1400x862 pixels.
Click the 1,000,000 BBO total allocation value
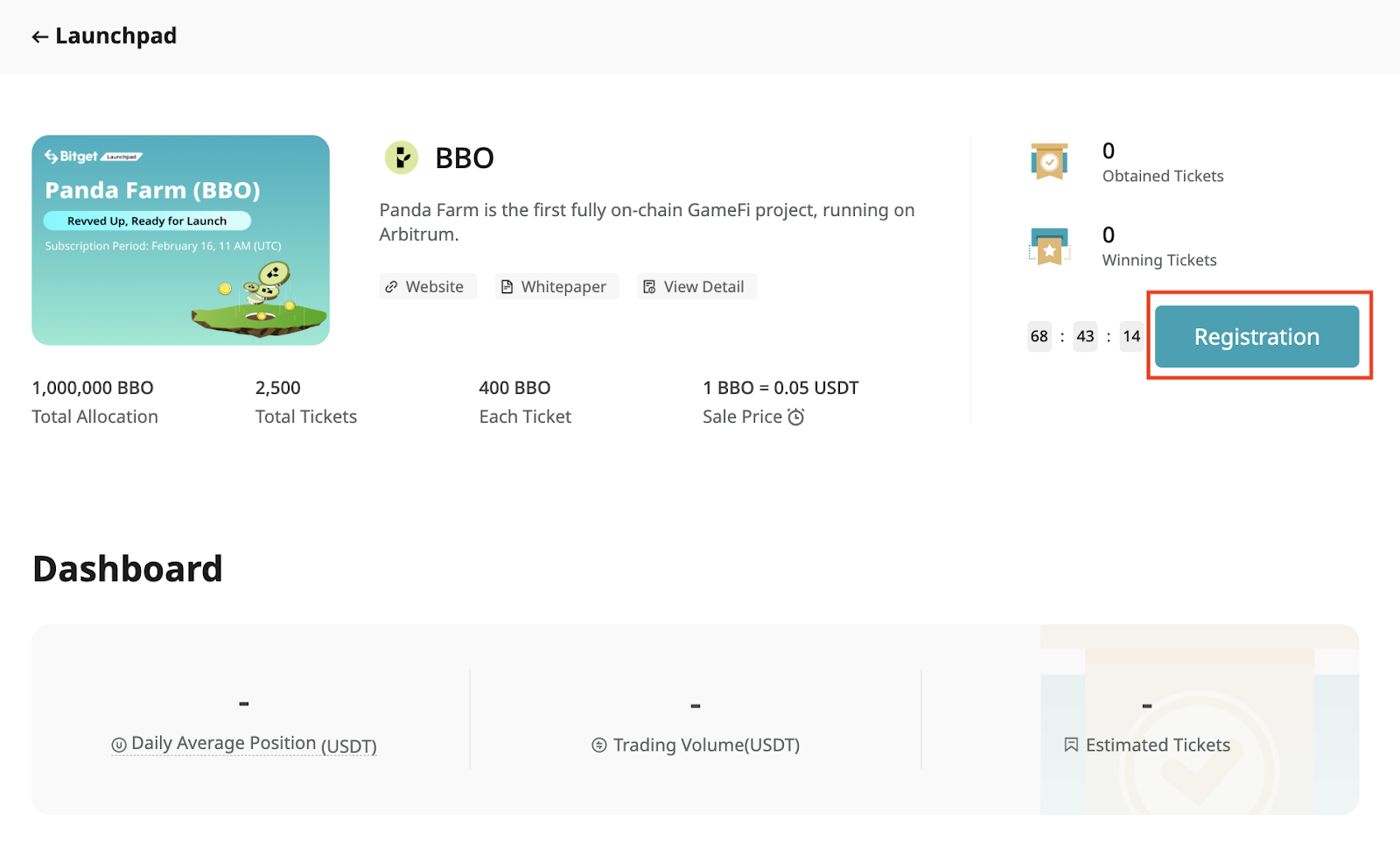[93, 388]
